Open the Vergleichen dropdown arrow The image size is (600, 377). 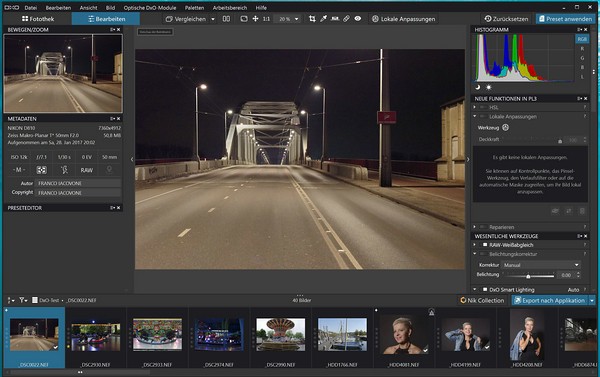(213, 19)
